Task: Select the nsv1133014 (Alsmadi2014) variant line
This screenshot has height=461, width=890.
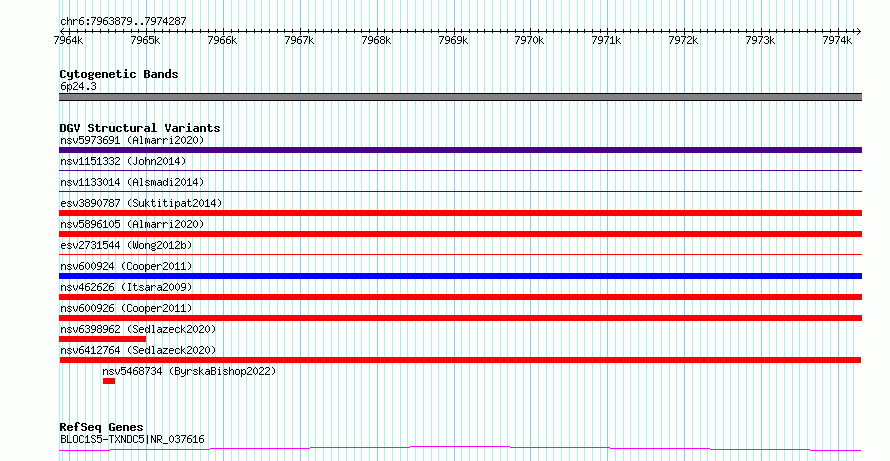Action: pos(460,191)
